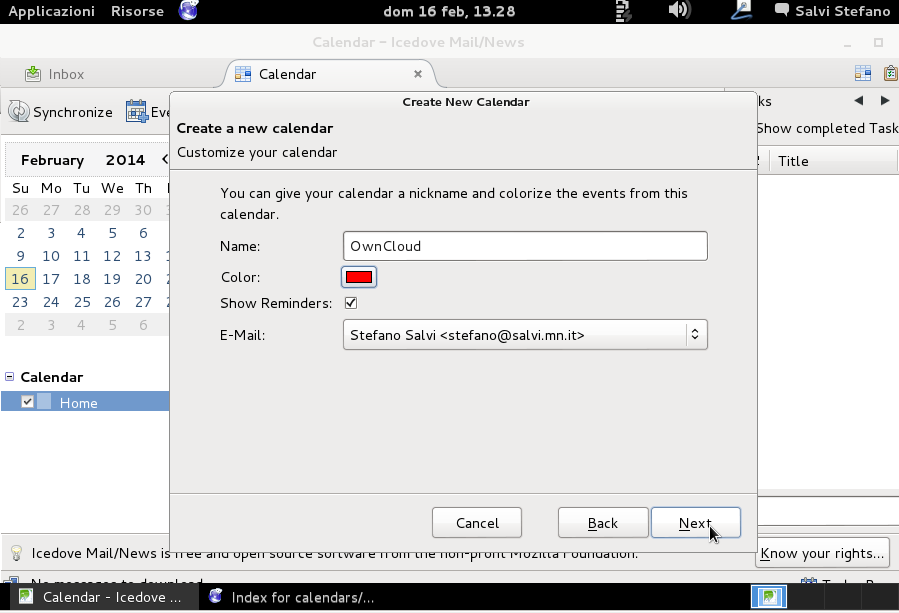The height and width of the screenshot is (613, 899).
Task: Click the volume speaker icon
Action: tap(679, 11)
